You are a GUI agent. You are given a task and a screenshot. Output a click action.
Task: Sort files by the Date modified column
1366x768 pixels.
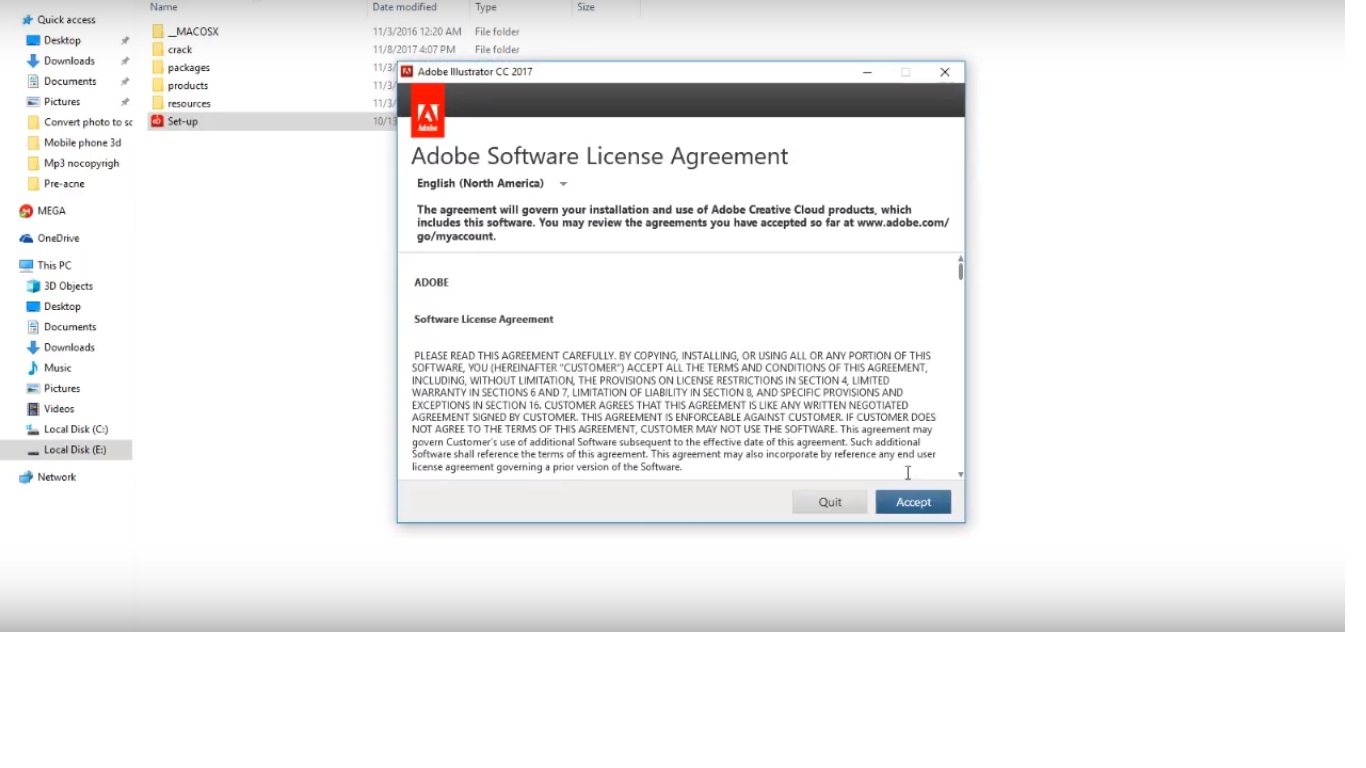pyautogui.click(x=404, y=7)
